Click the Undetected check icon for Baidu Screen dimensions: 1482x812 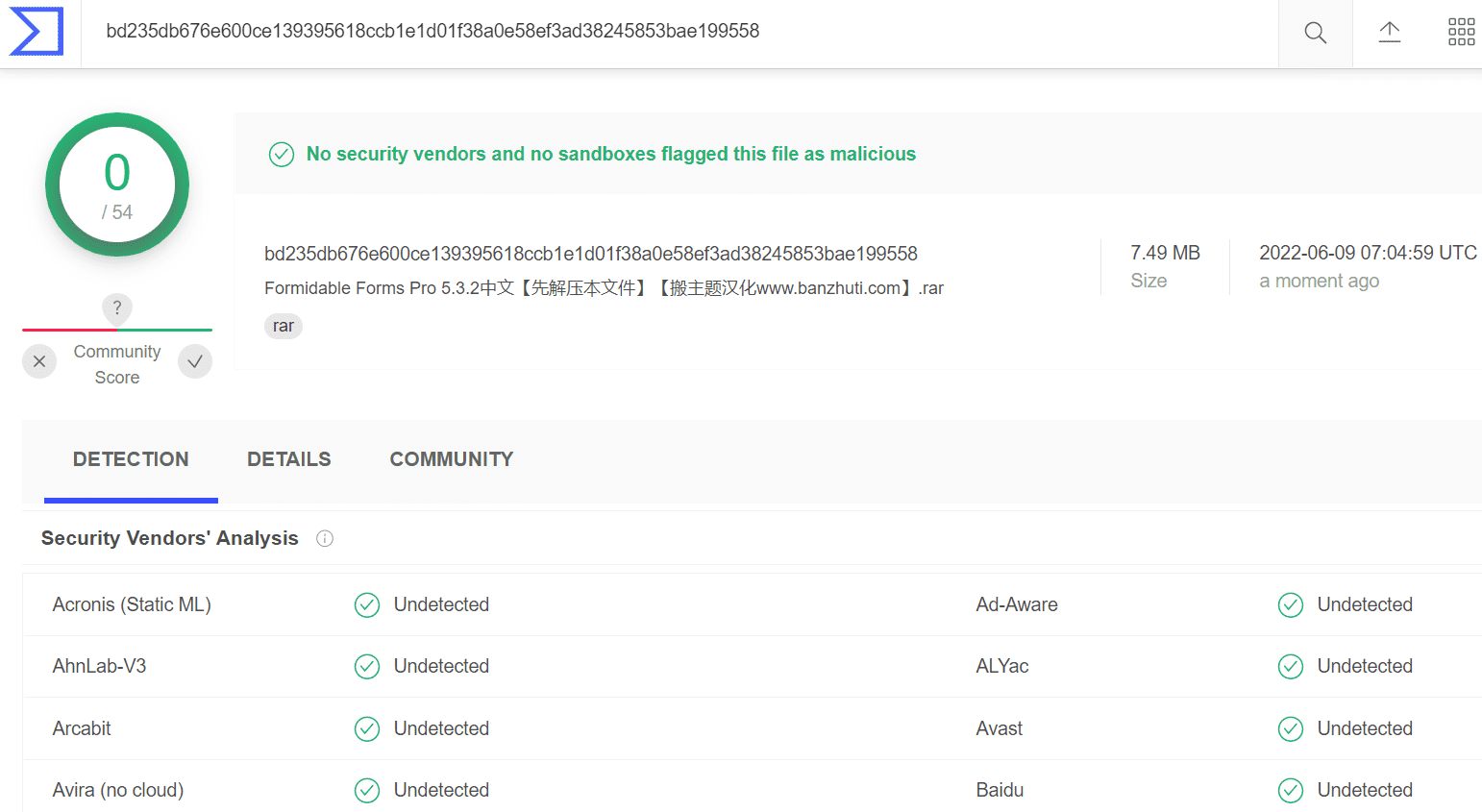1291,790
